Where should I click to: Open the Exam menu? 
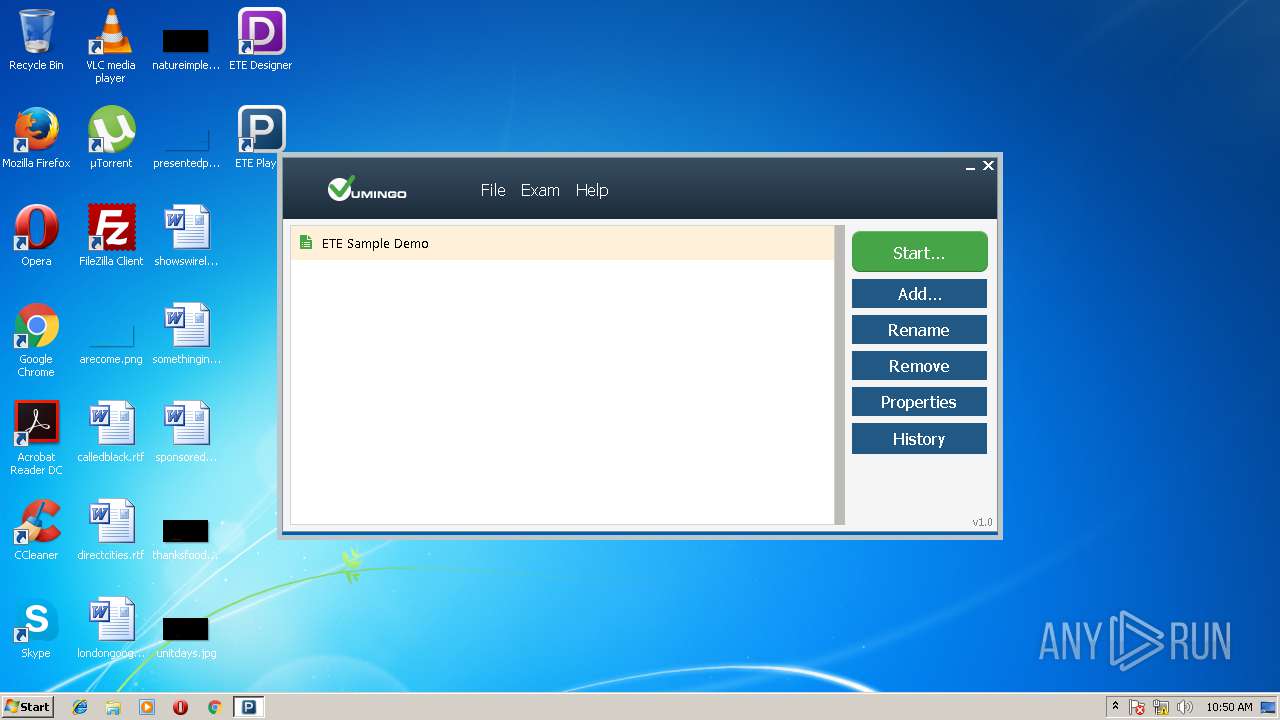pos(540,190)
